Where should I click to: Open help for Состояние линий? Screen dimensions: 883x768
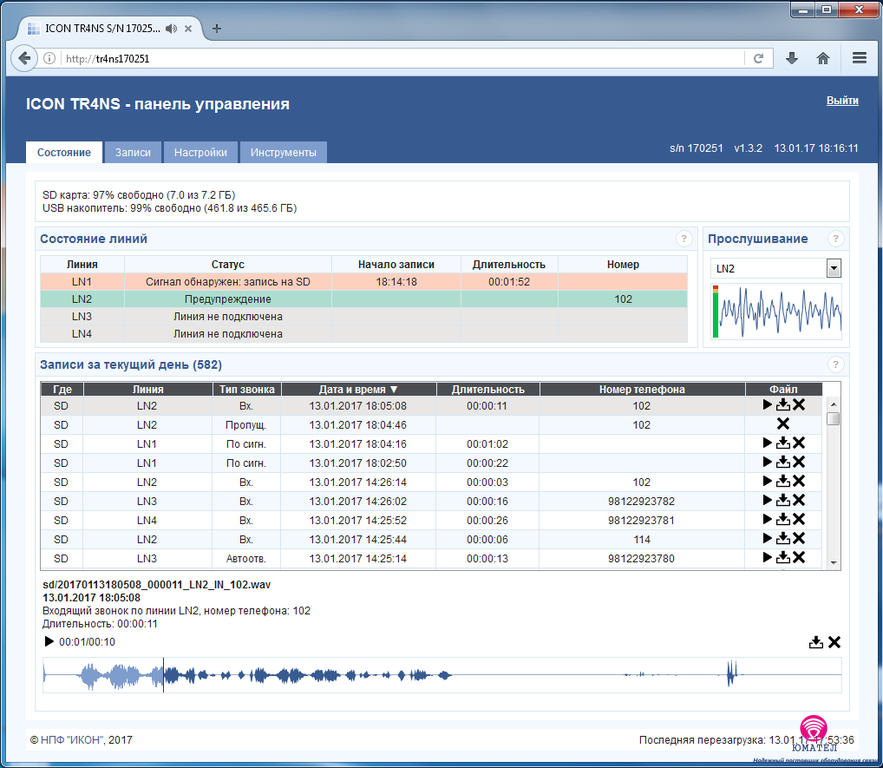684,239
